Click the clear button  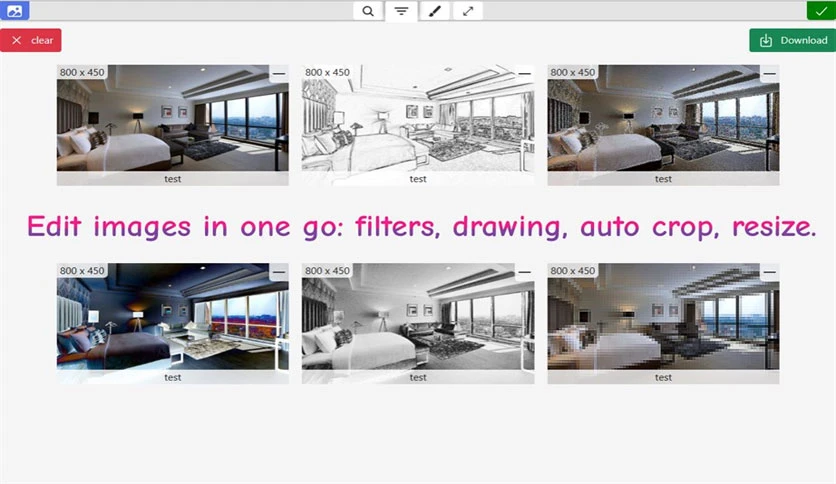coord(30,40)
